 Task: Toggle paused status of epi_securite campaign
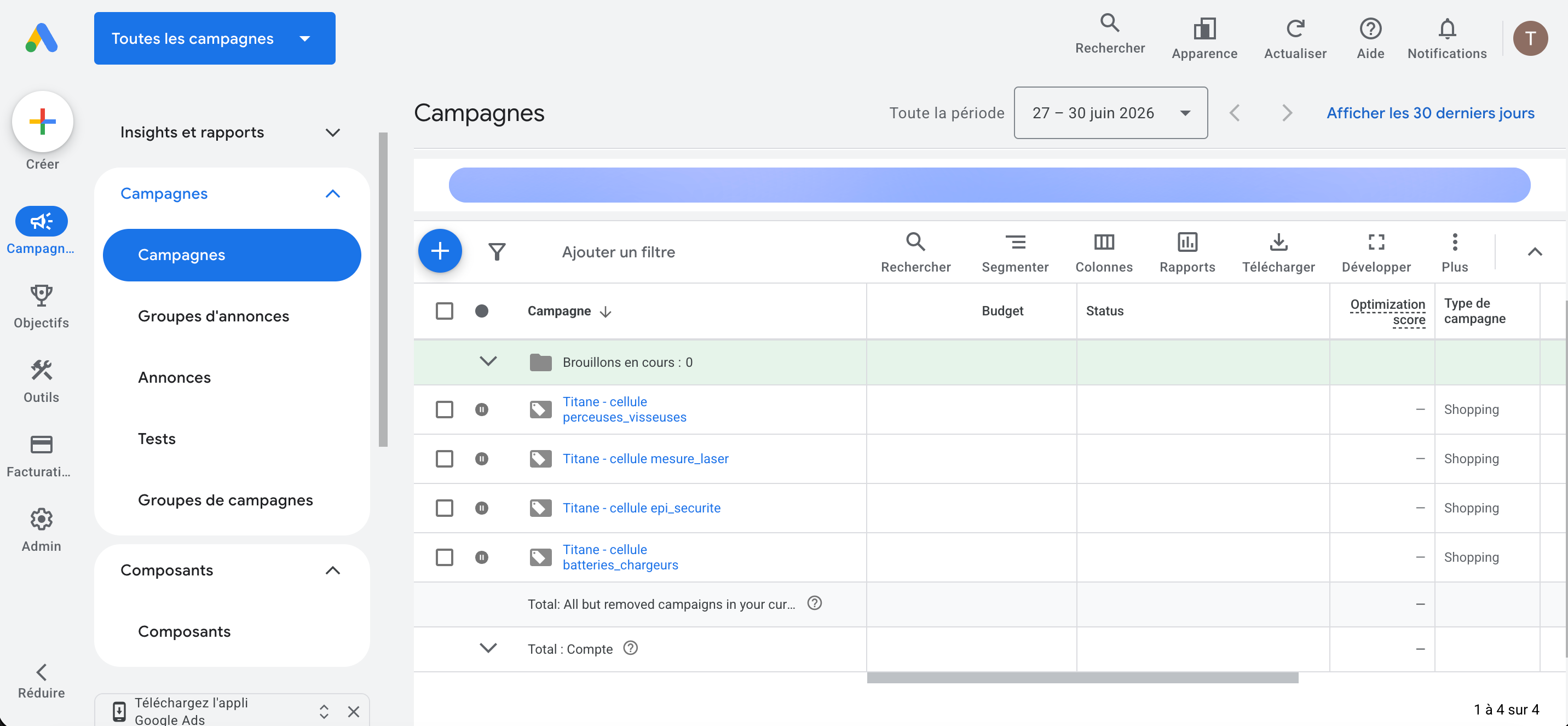pyautogui.click(x=481, y=508)
